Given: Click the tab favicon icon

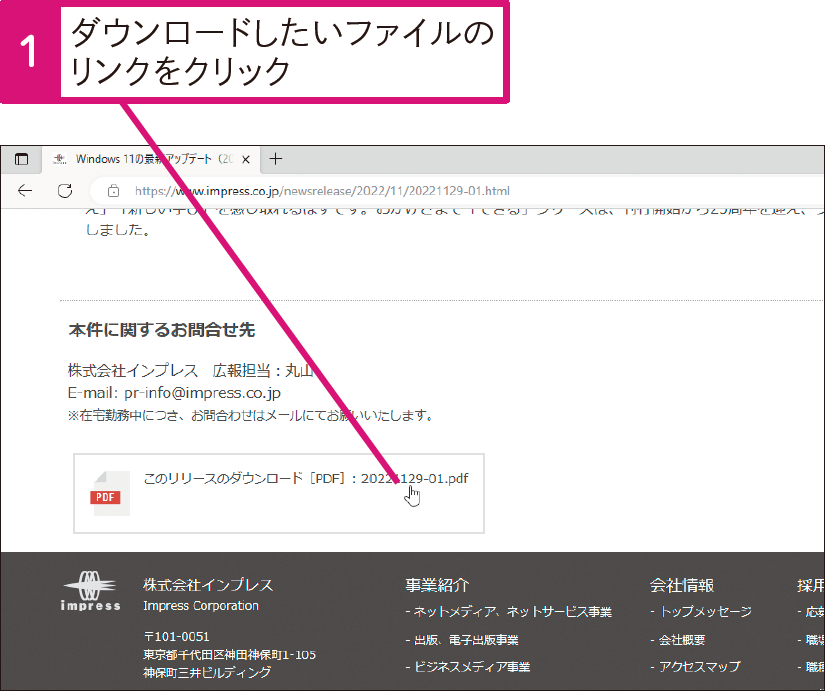Looking at the screenshot, I should tap(59, 159).
